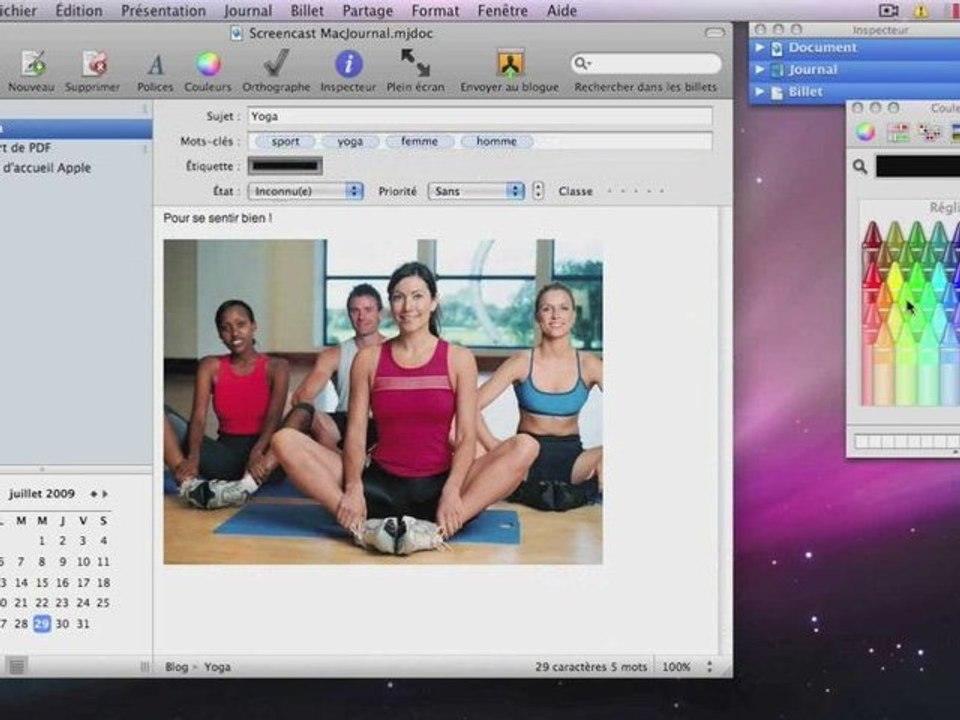The height and width of the screenshot is (720, 960).
Task: Expand the Document section in Inspecteur
Action: pos(760,47)
